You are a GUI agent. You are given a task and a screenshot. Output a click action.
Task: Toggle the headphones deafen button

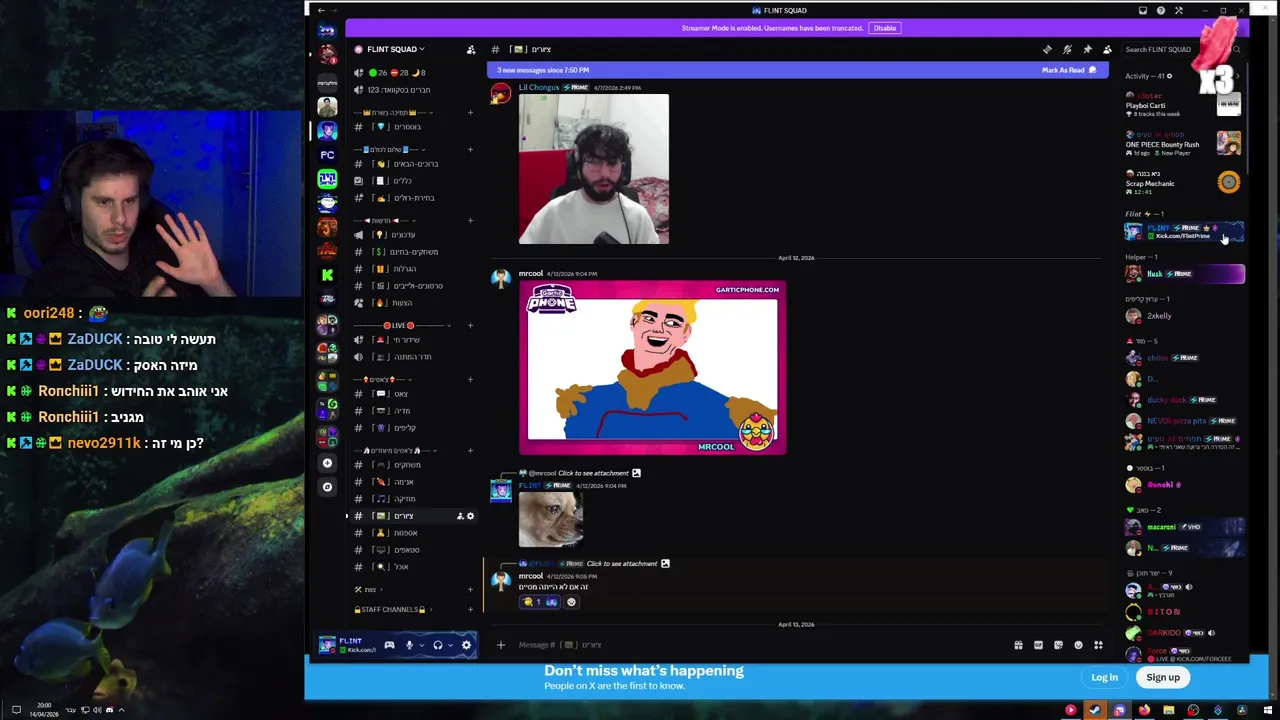point(437,645)
